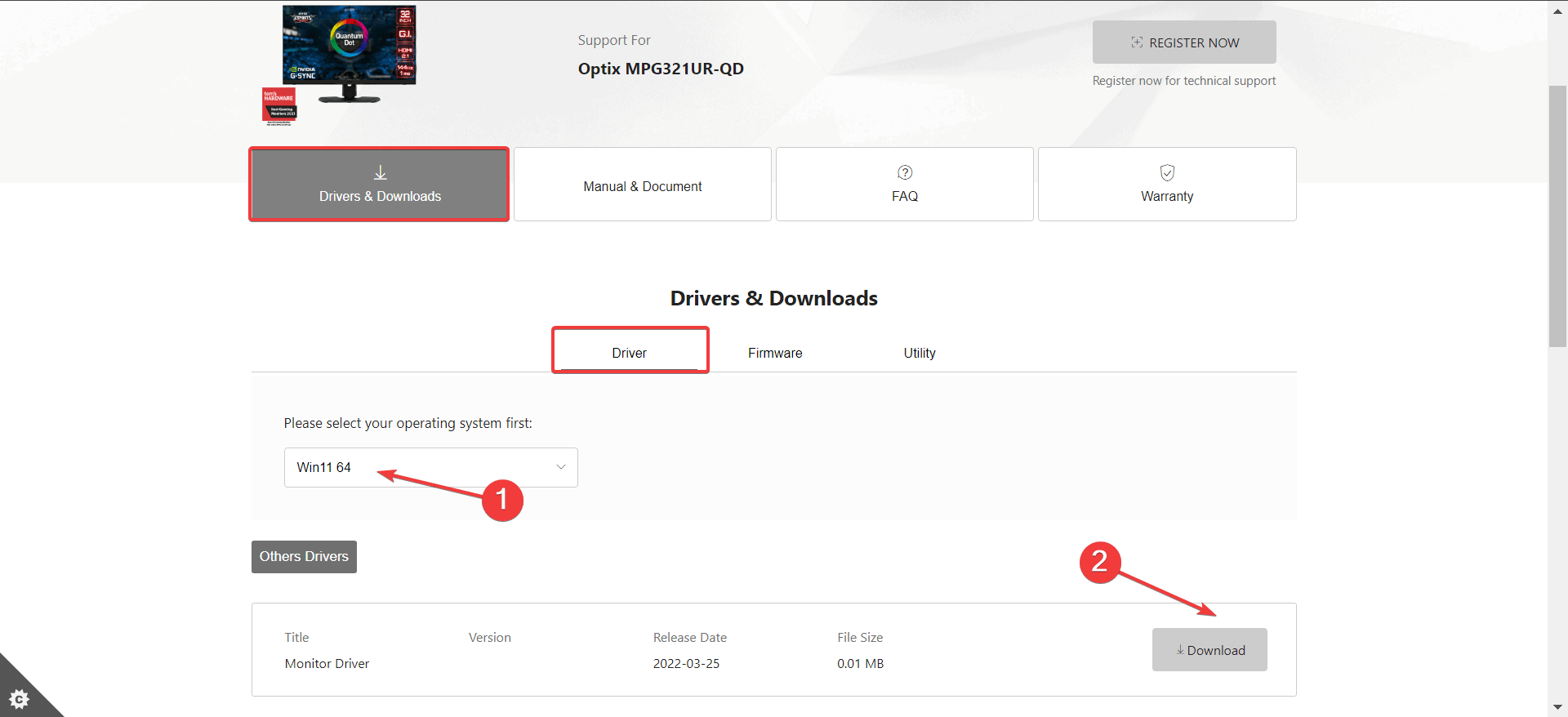Open the operating system dropdown showing Win11 64
This screenshot has height=717, width=1568.
pyautogui.click(x=431, y=467)
